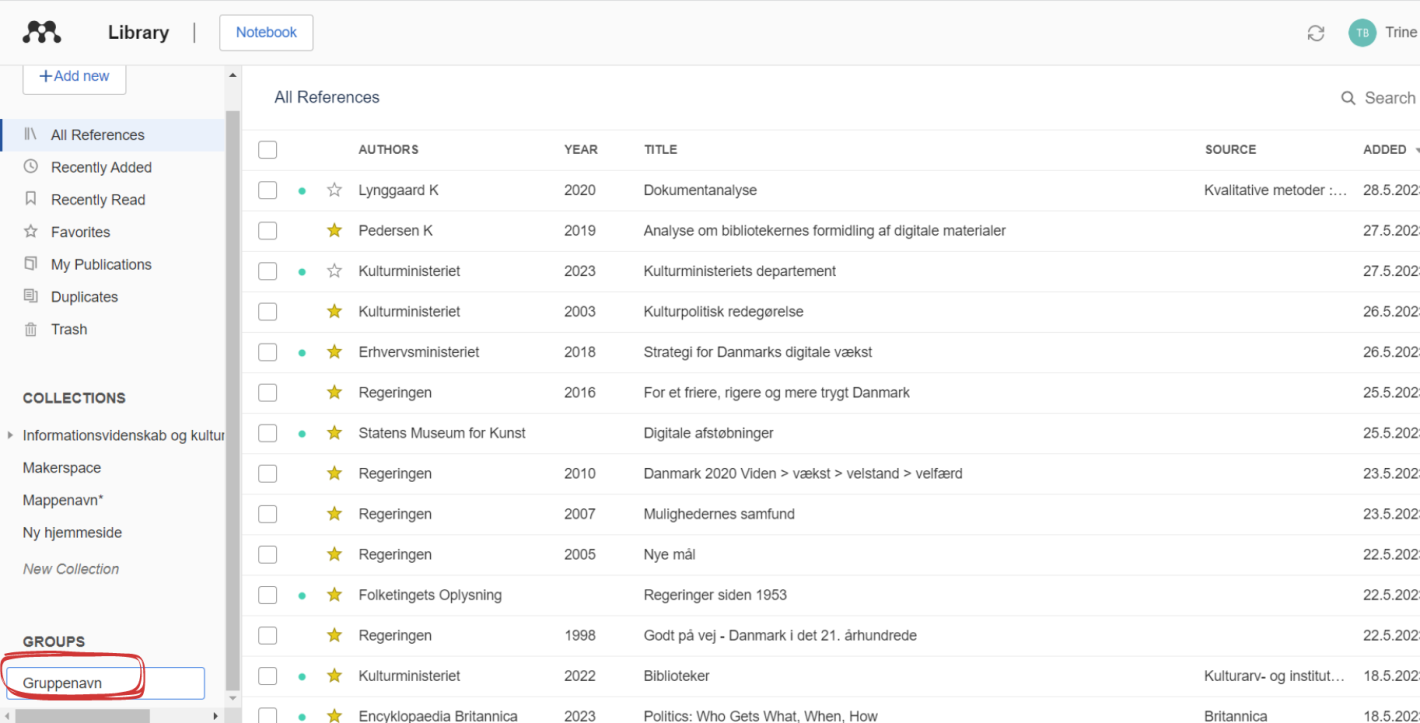Screen dimensions: 1420x723
Task: Open Recently Added clock icon
Action: tap(31, 167)
